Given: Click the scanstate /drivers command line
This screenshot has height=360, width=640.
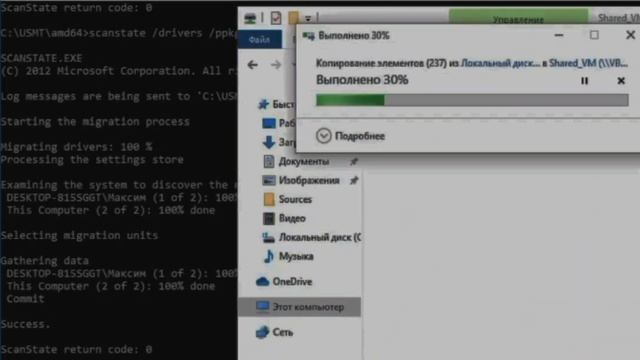Looking at the screenshot, I should [119, 33].
